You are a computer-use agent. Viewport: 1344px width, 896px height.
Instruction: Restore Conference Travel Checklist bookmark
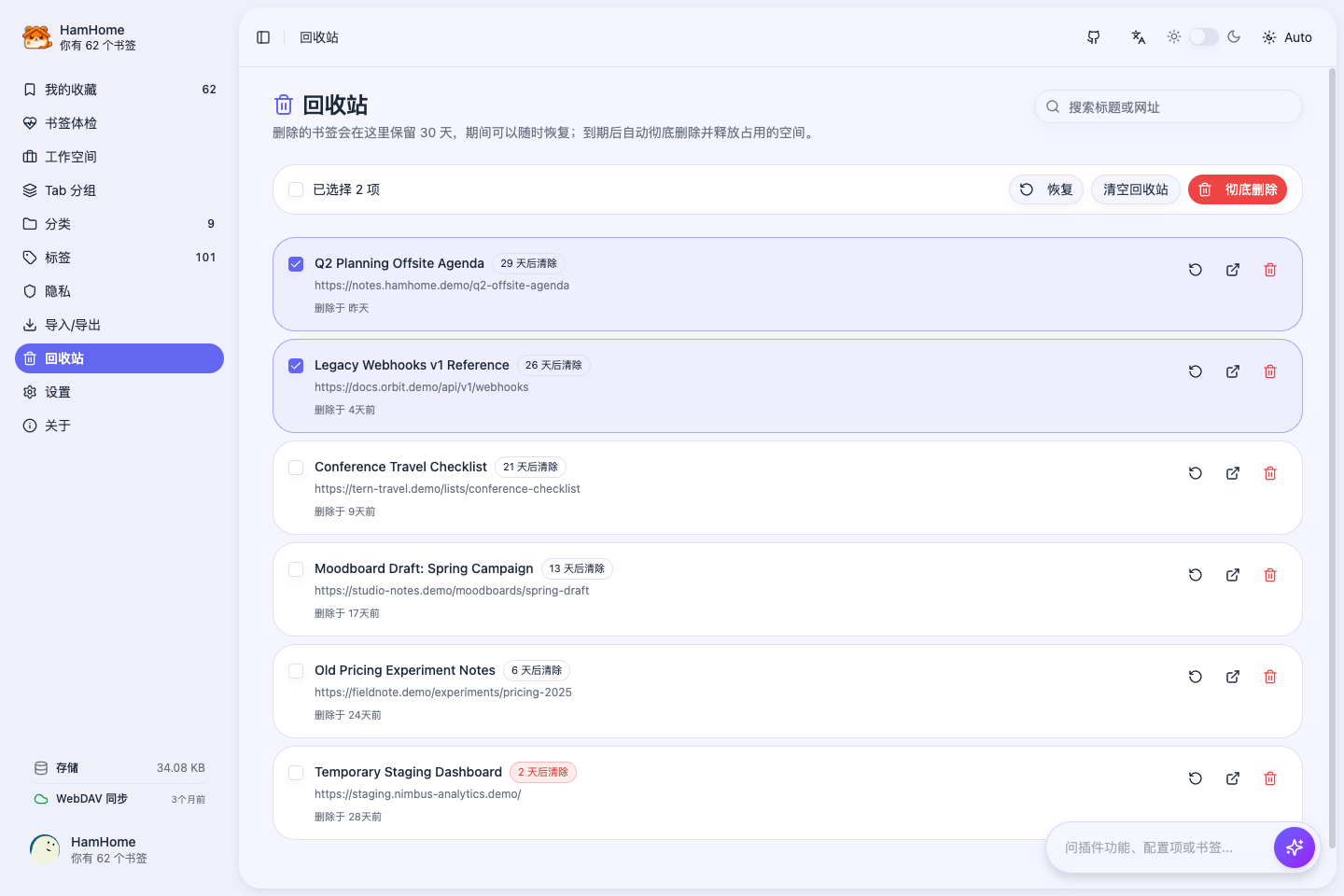click(x=1196, y=473)
